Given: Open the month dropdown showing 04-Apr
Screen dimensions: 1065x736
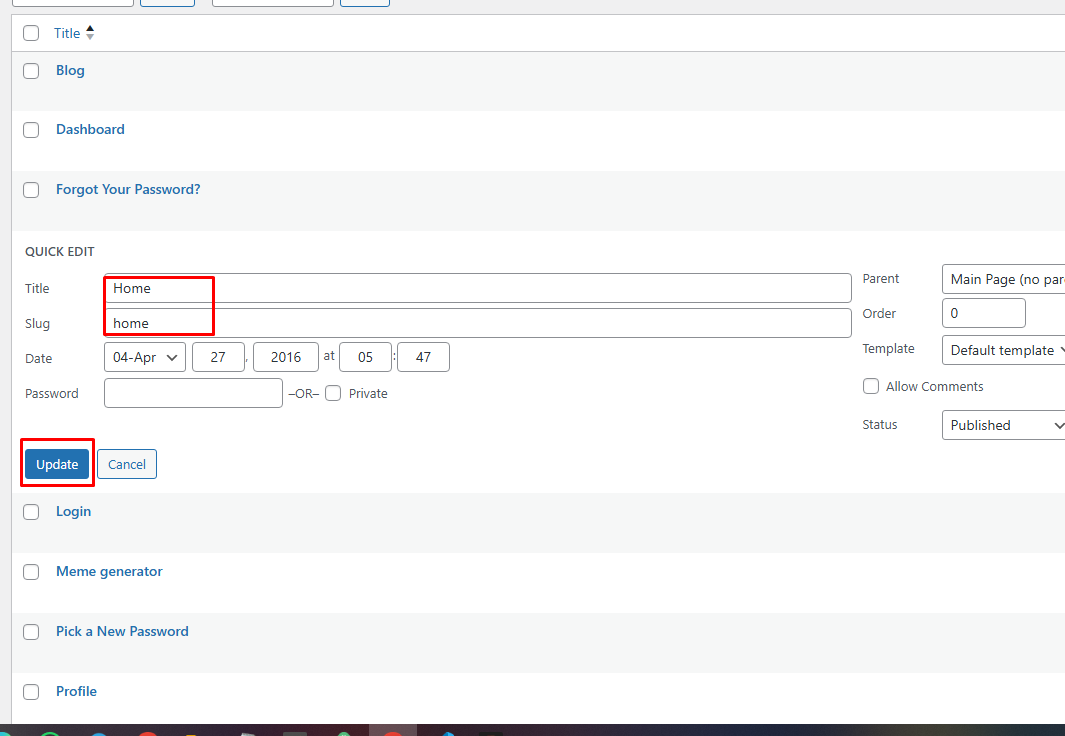Looking at the screenshot, I should [145, 357].
